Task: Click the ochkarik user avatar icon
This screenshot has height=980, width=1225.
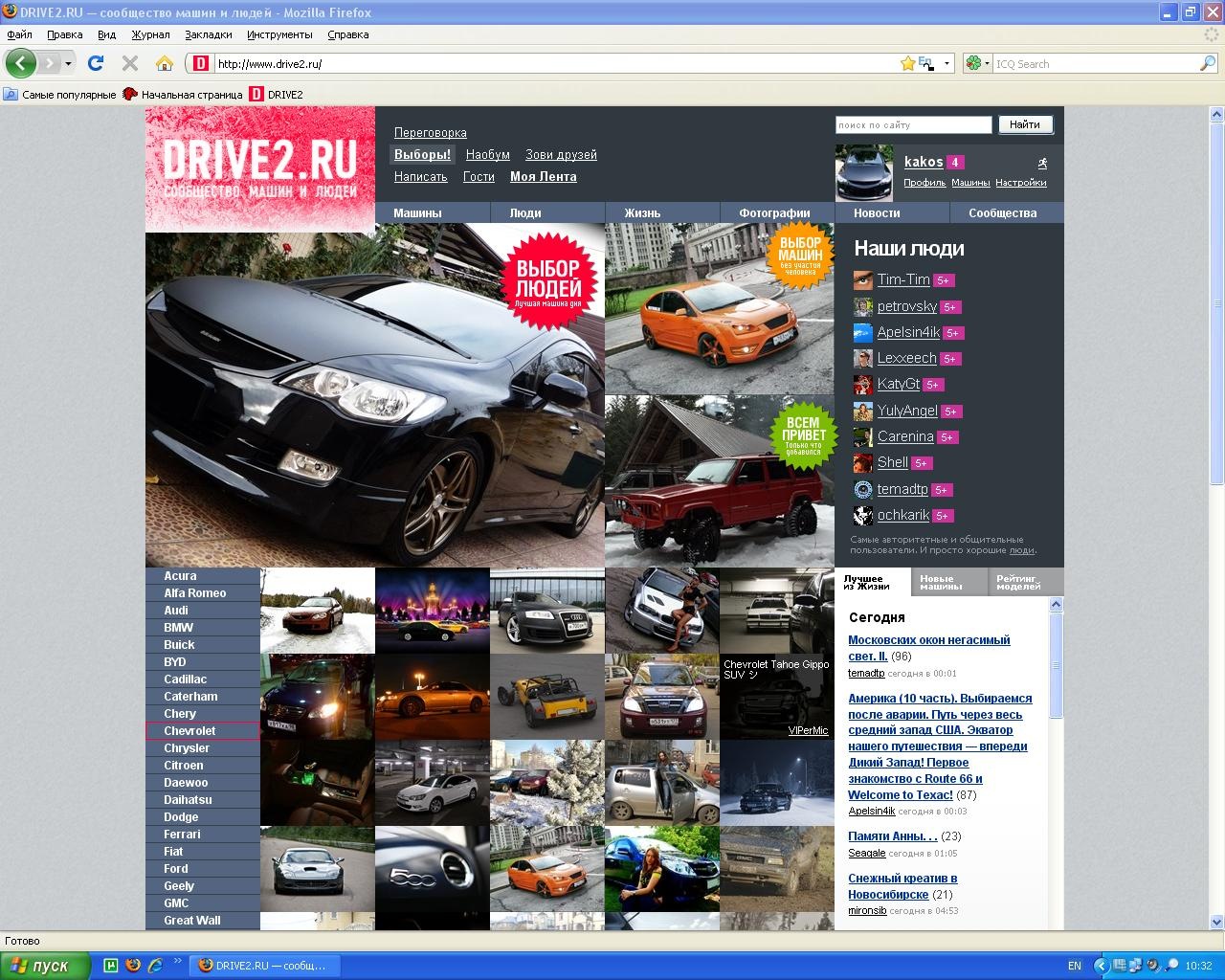Action: [863, 516]
